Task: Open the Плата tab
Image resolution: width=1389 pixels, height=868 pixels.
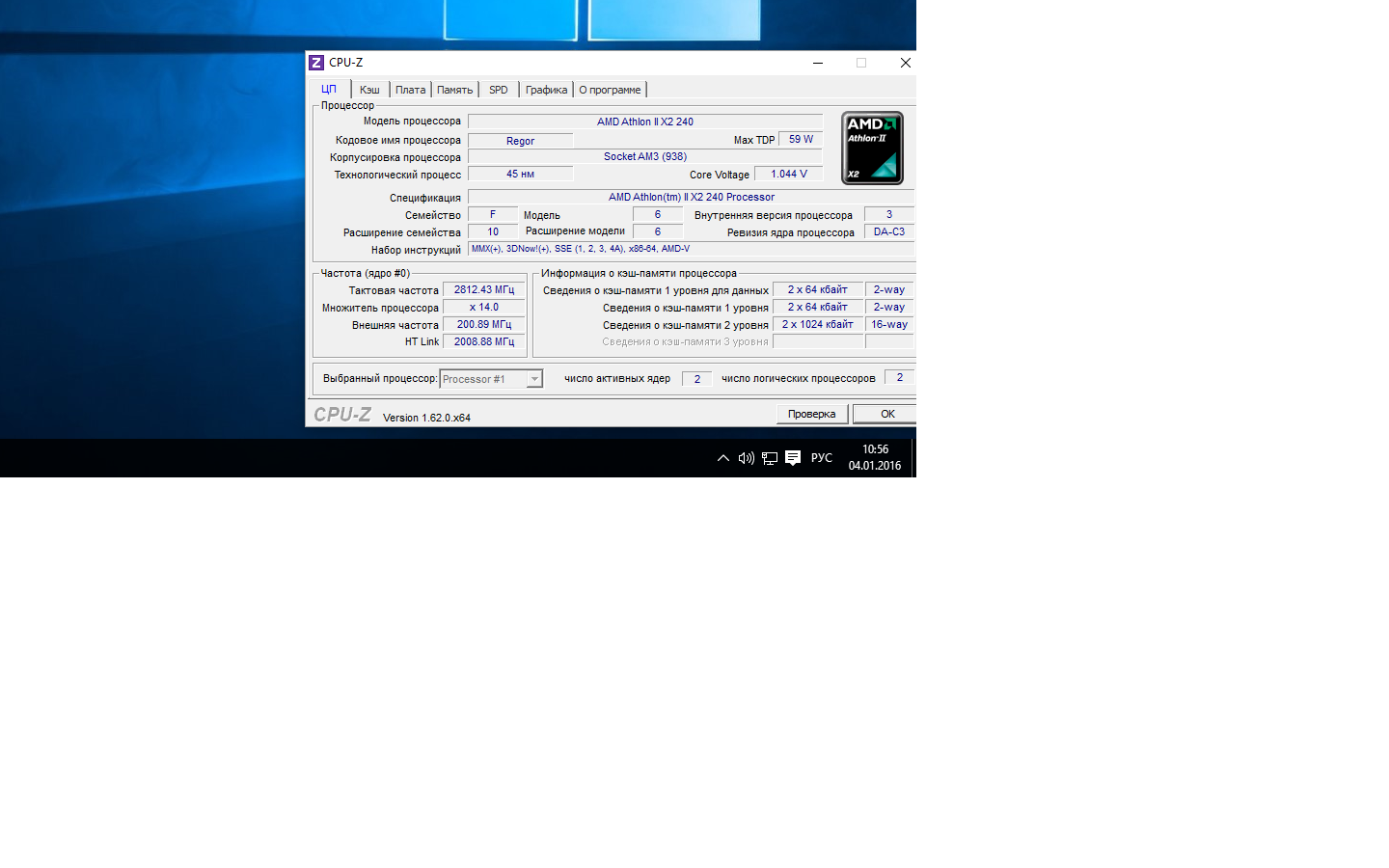Action: pyautogui.click(x=410, y=90)
